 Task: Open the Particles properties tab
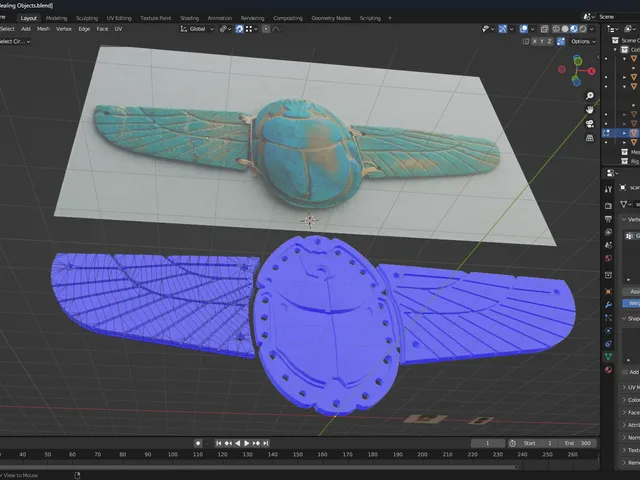pyautogui.click(x=608, y=318)
